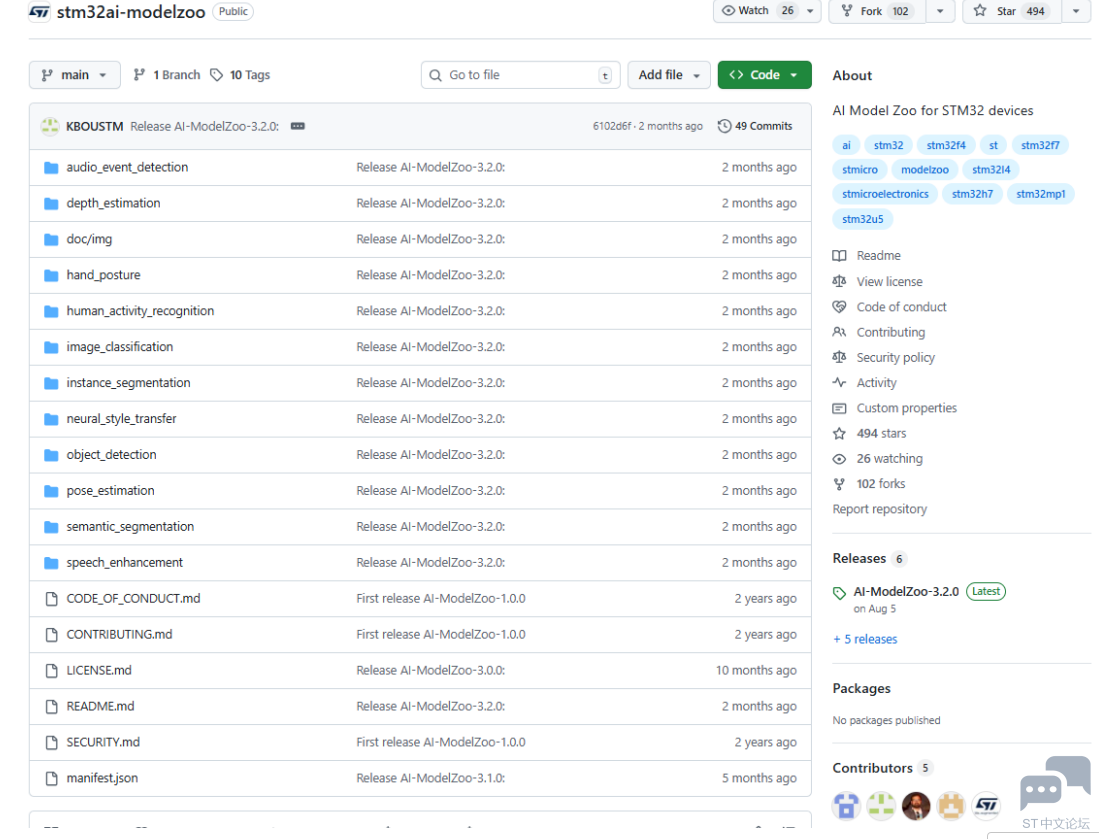Open the View license link
The image size is (1099, 839).
point(889,282)
